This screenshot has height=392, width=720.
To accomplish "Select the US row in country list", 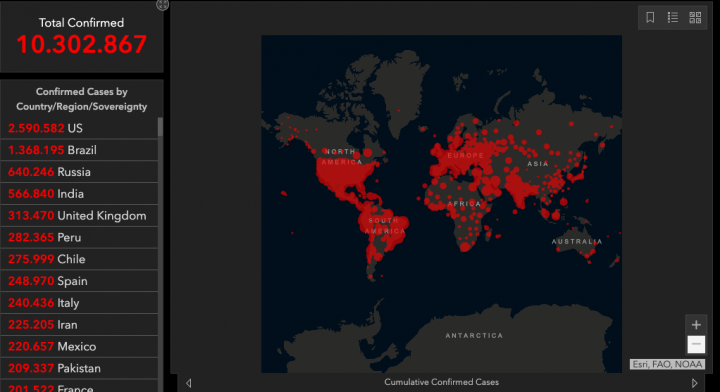I will pos(79,128).
